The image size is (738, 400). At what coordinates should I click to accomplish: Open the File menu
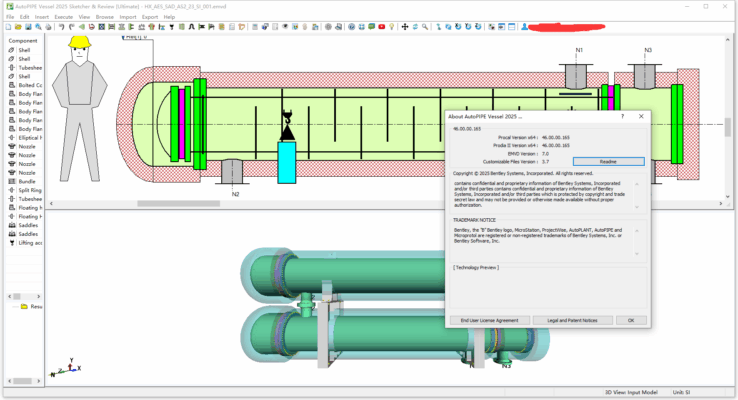click(x=10, y=17)
